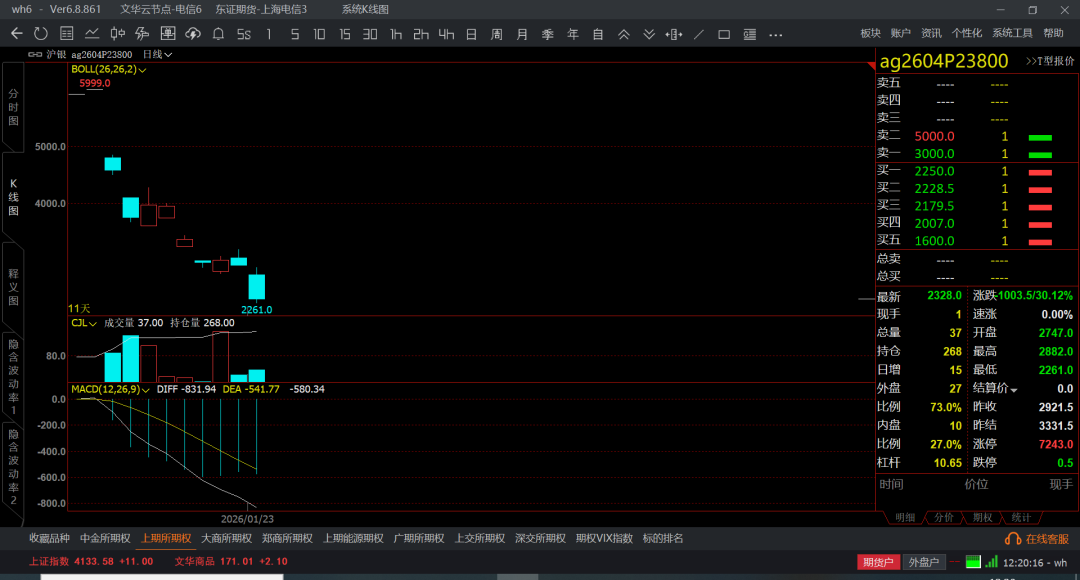Click the 2026/01/23 date marker

pos(247,519)
